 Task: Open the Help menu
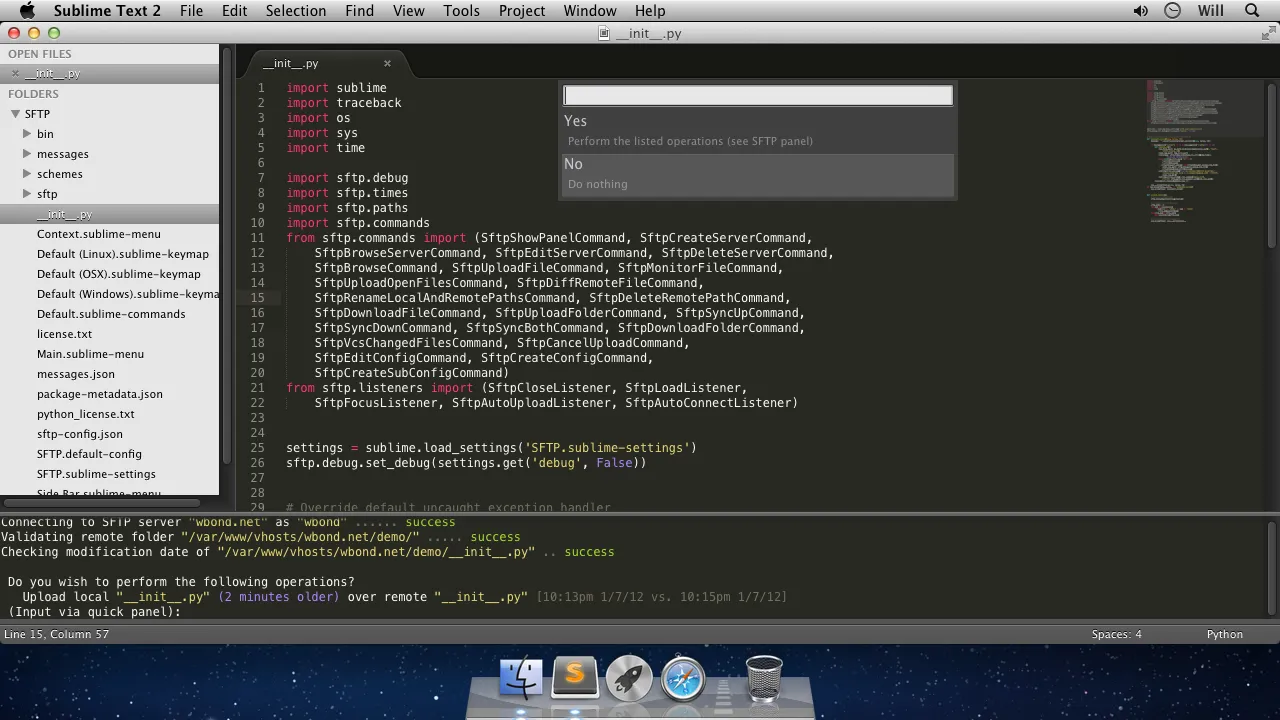coord(650,11)
